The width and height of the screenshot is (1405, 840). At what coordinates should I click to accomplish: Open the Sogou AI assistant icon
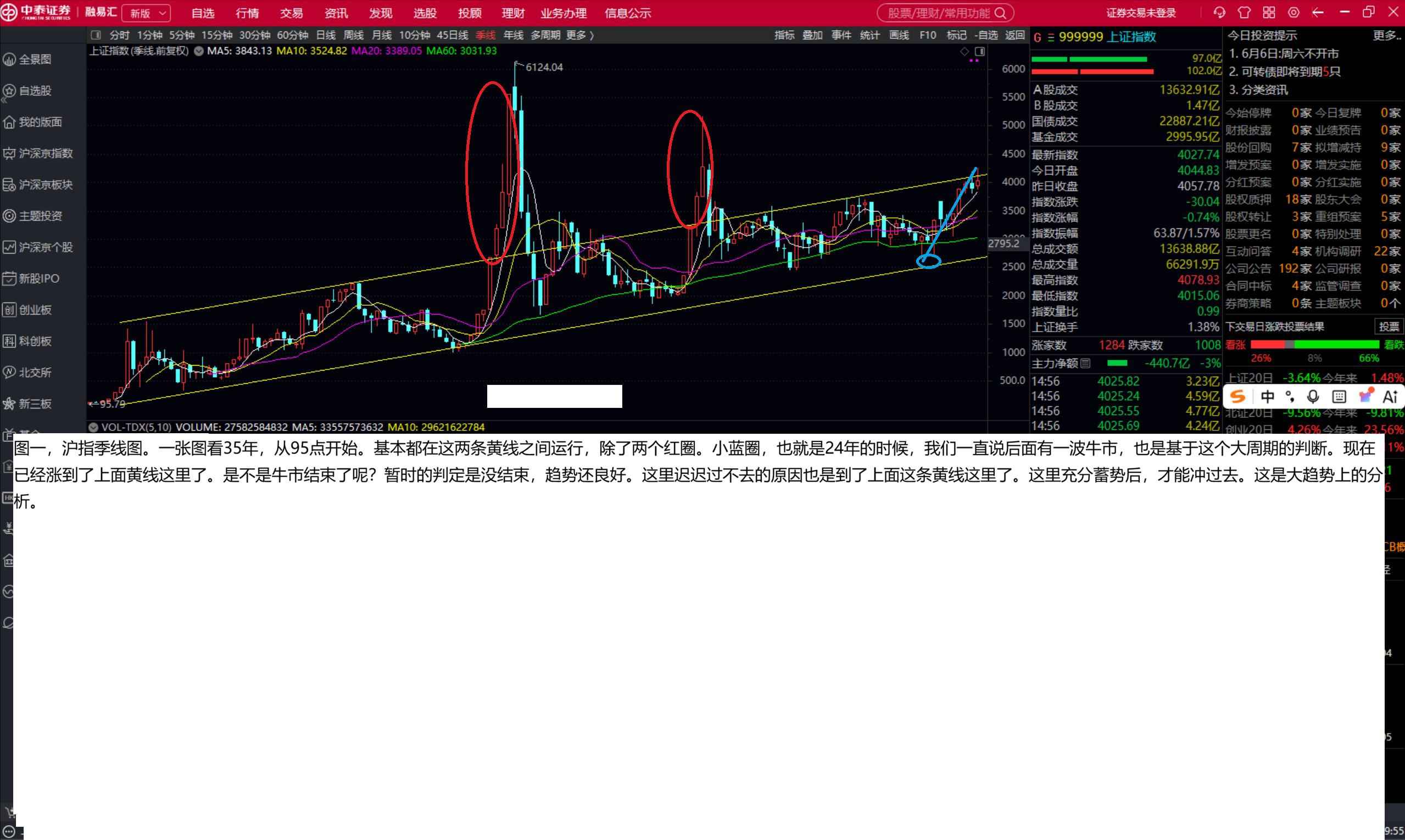click(1390, 396)
